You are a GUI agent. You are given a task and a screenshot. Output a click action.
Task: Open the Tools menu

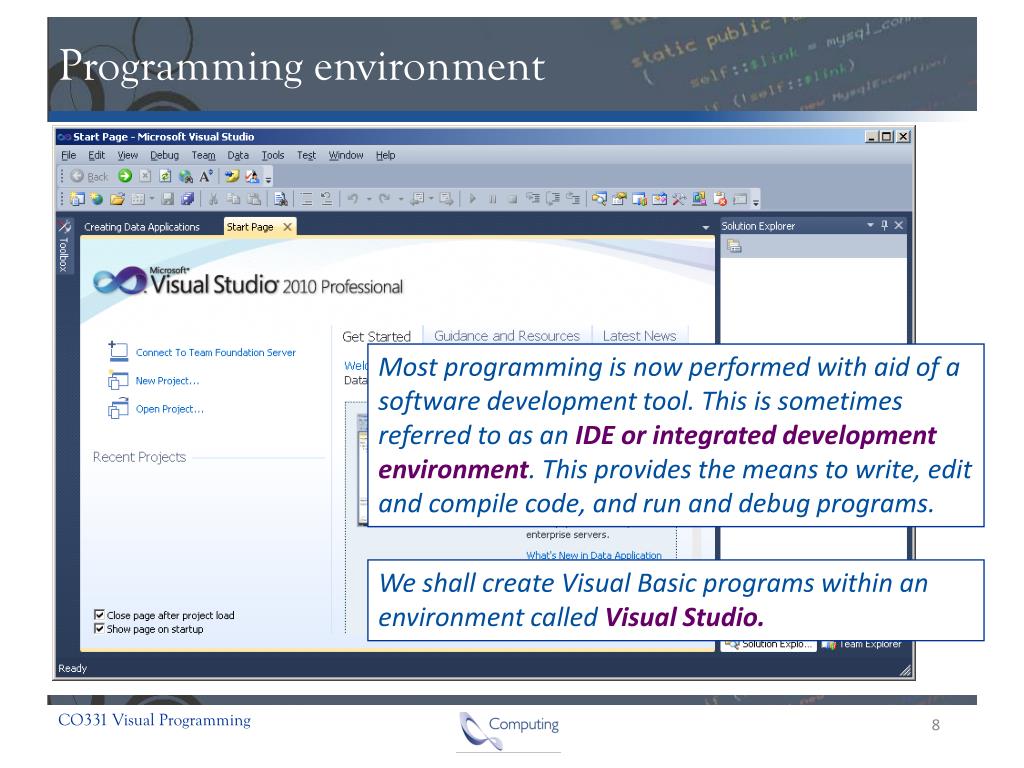(x=273, y=155)
